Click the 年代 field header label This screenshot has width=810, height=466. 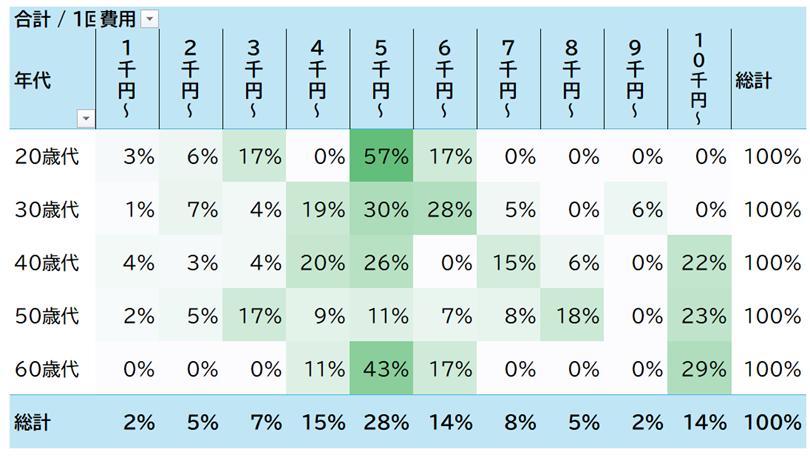[33, 81]
